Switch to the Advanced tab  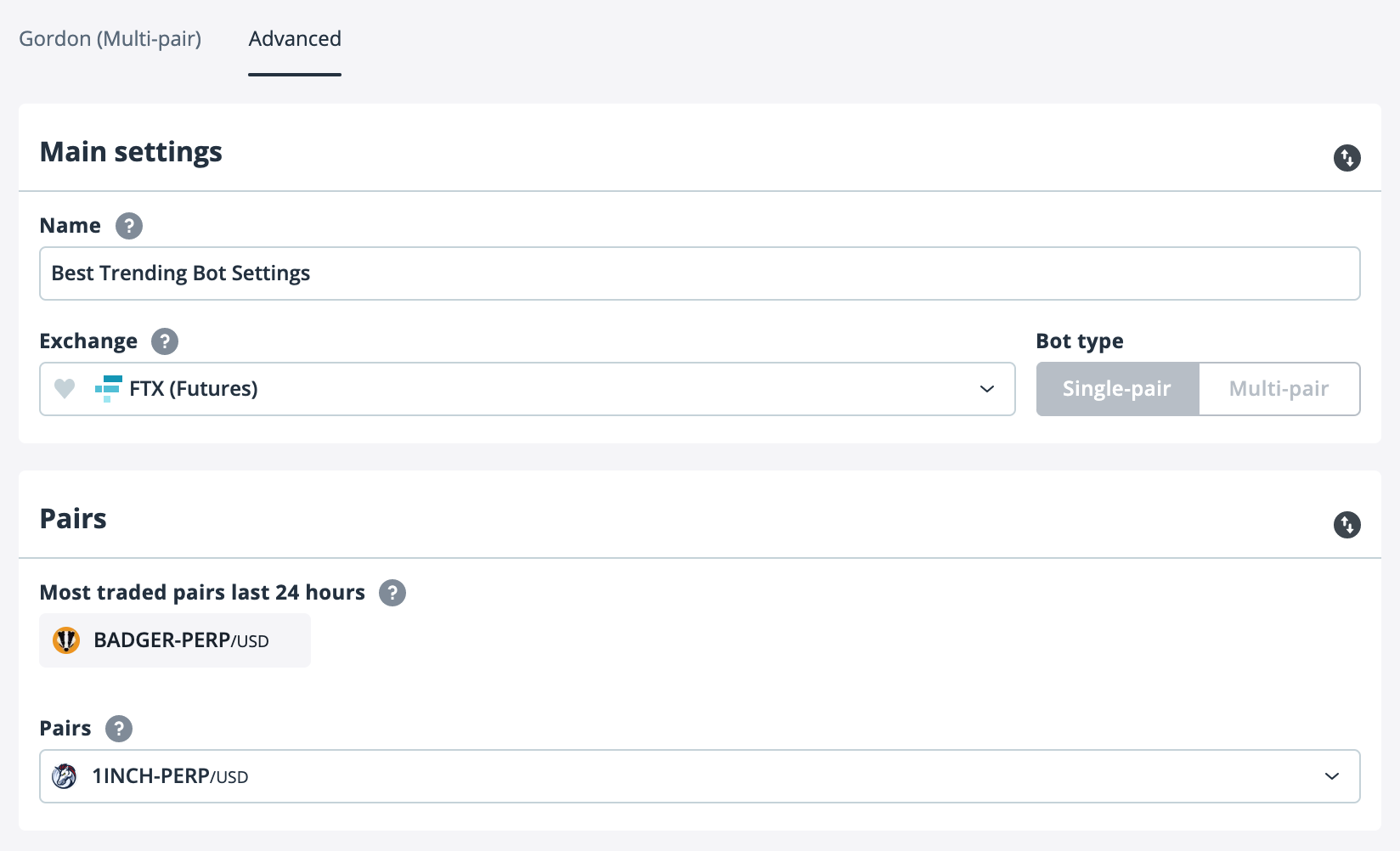coord(294,39)
